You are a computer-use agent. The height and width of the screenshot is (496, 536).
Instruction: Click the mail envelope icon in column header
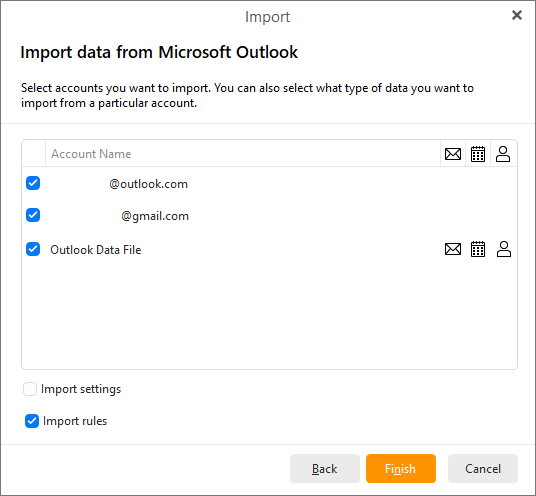click(453, 154)
